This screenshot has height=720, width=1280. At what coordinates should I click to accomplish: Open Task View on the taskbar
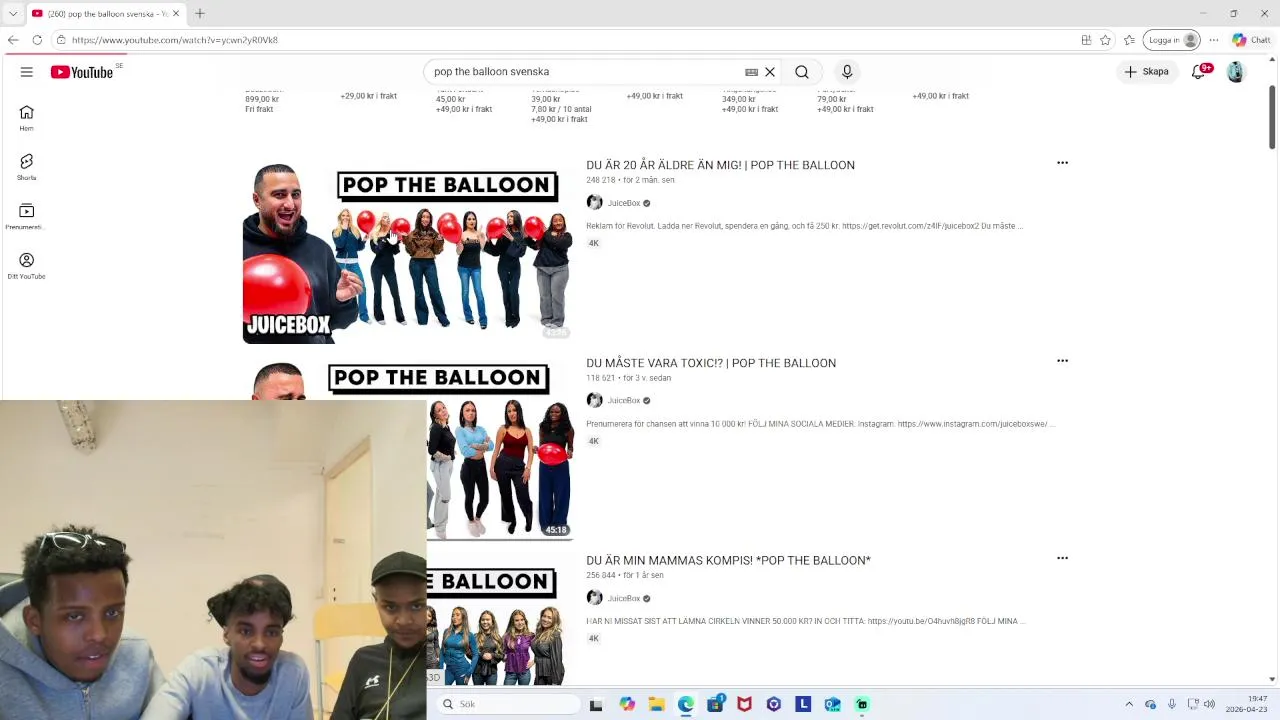[596, 704]
